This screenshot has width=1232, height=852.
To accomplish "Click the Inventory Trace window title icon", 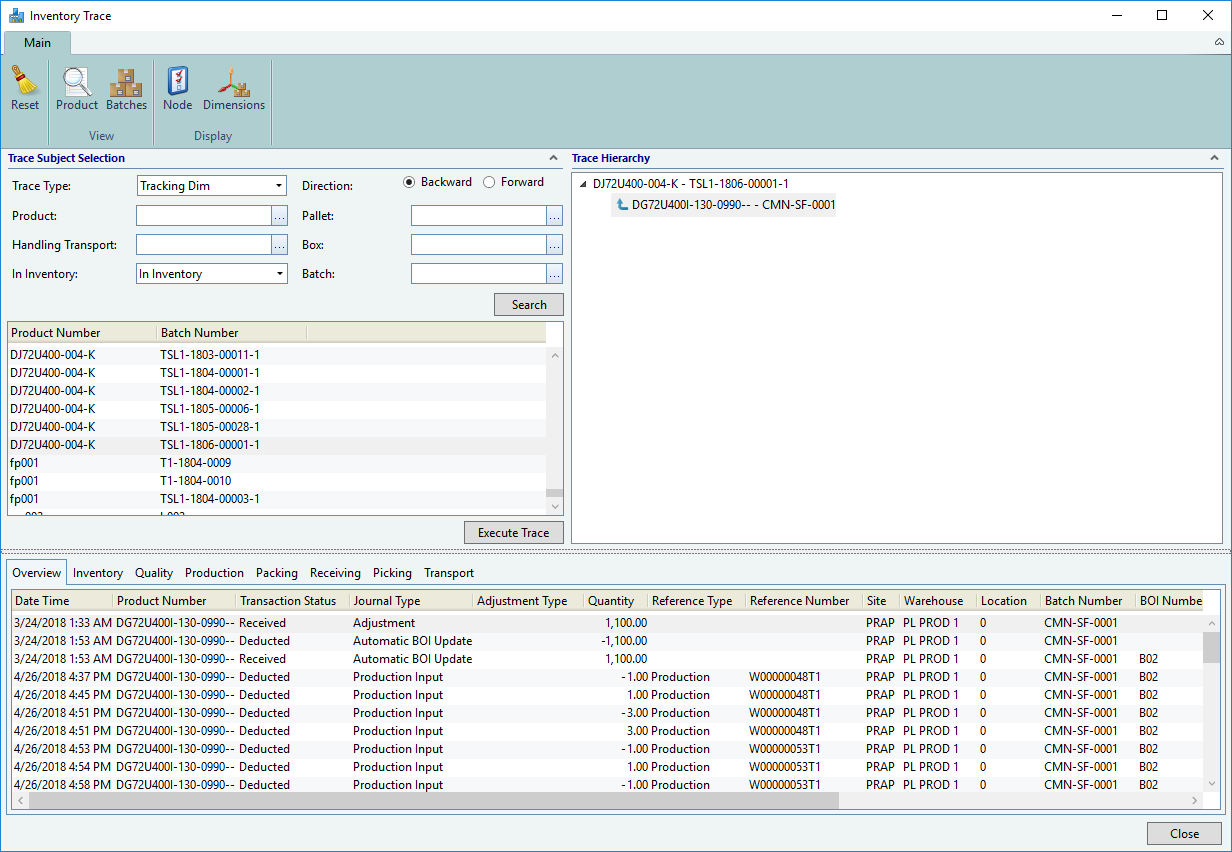I will click(x=16, y=15).
